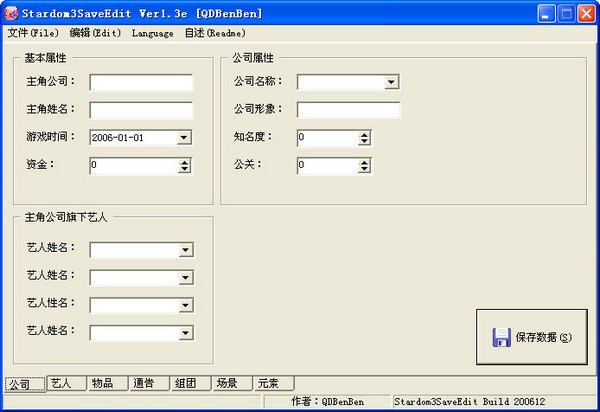Click the Stardom3SaveEdit title bar app icon
The image size is (600, 412).
click(x=11, y=14)
